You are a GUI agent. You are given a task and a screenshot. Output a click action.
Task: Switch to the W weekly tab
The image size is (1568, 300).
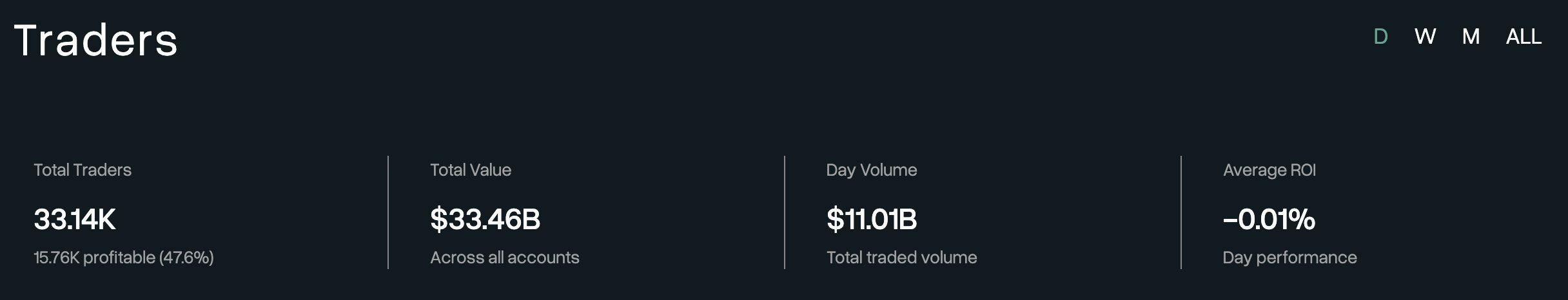pos(1425,37)
